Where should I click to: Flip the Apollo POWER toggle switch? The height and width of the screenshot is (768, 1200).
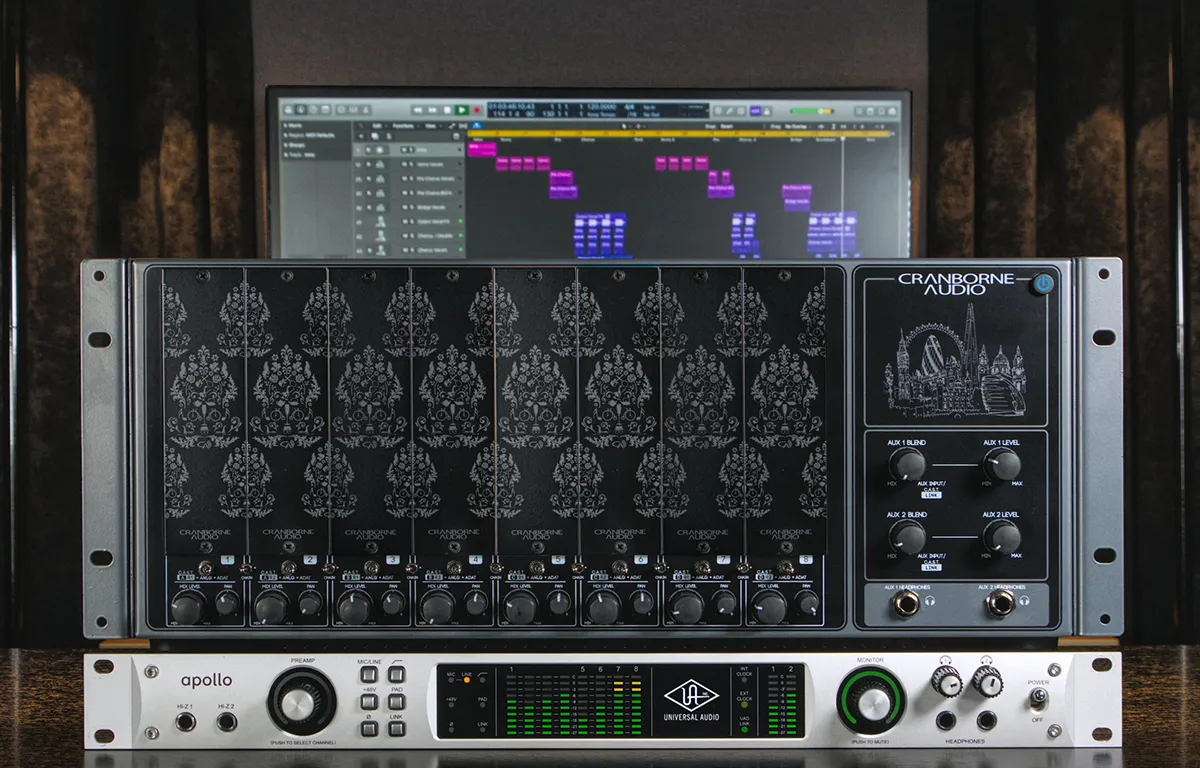[1039, 697]
